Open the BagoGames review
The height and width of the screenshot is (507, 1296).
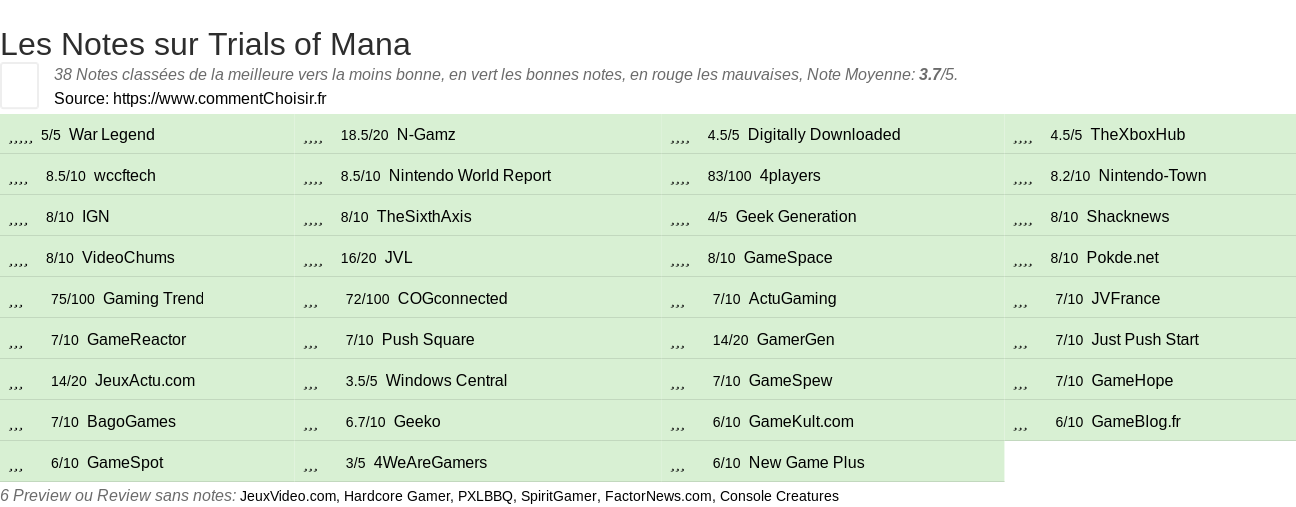pyautogui.click(x=132, y=422)
